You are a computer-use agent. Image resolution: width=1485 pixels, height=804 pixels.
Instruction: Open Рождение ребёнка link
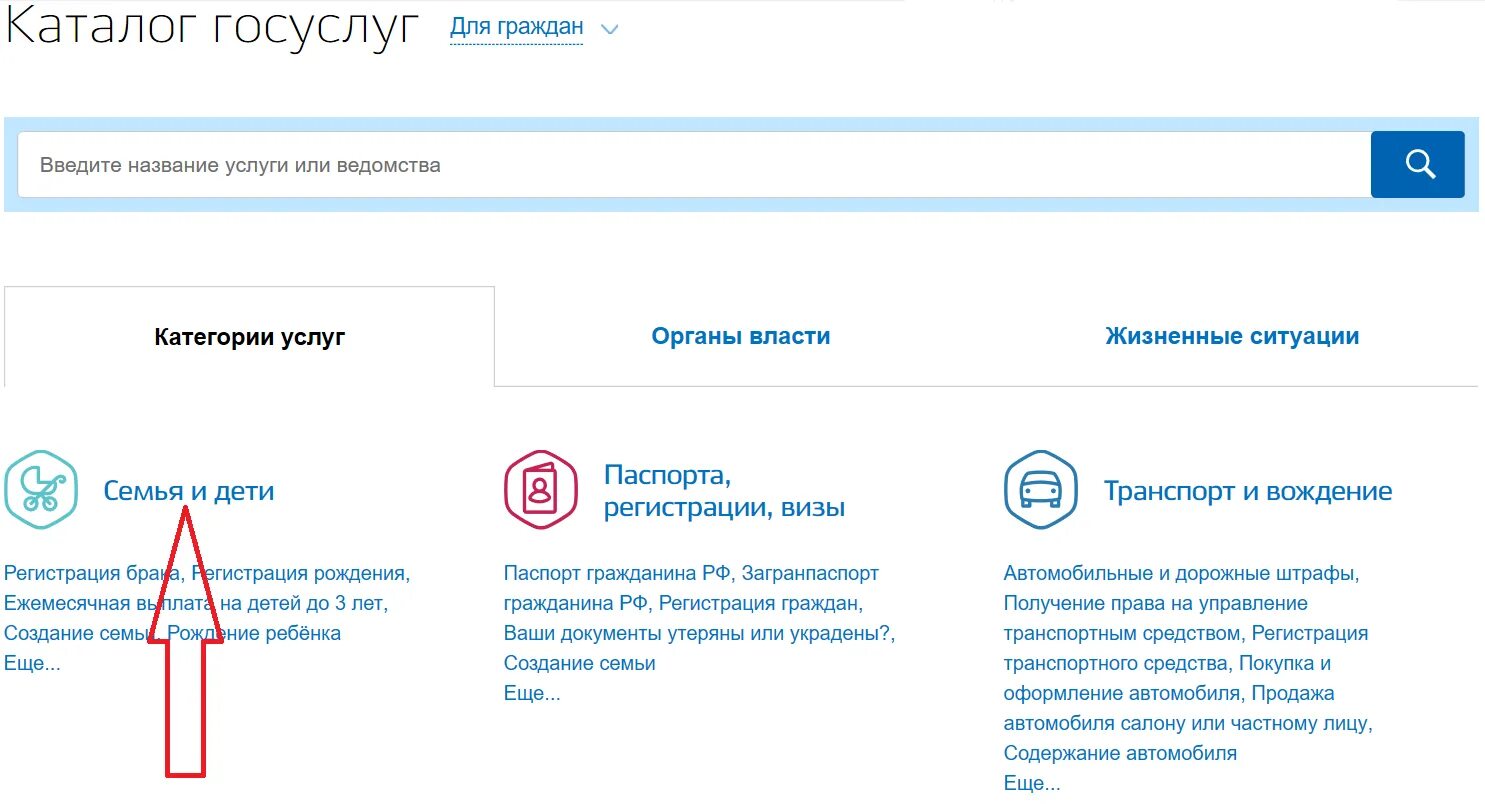(254, 634)
